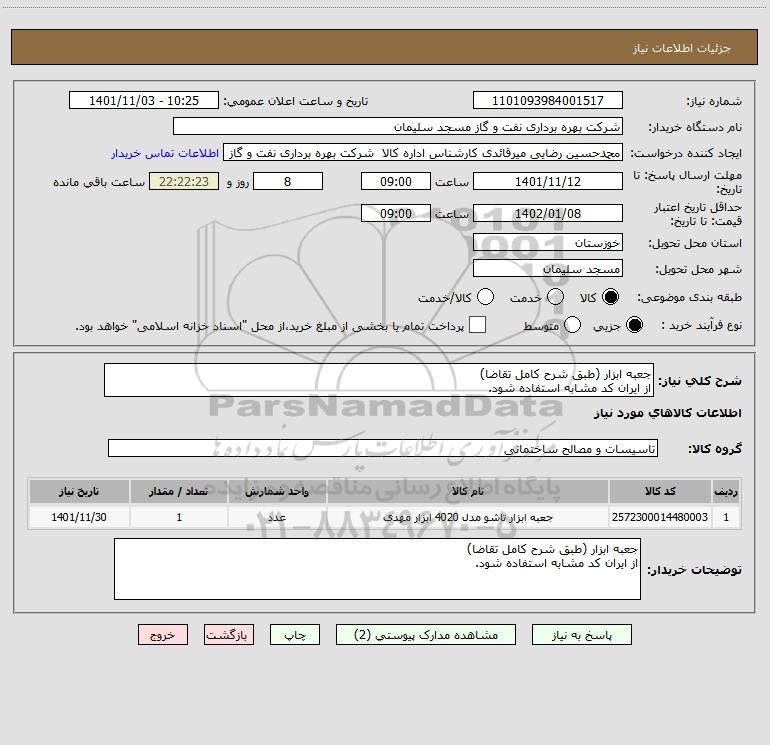Click the پاسخ به نیاز button
The width and height of the screenshot is (770, 745).
[582, 635]
